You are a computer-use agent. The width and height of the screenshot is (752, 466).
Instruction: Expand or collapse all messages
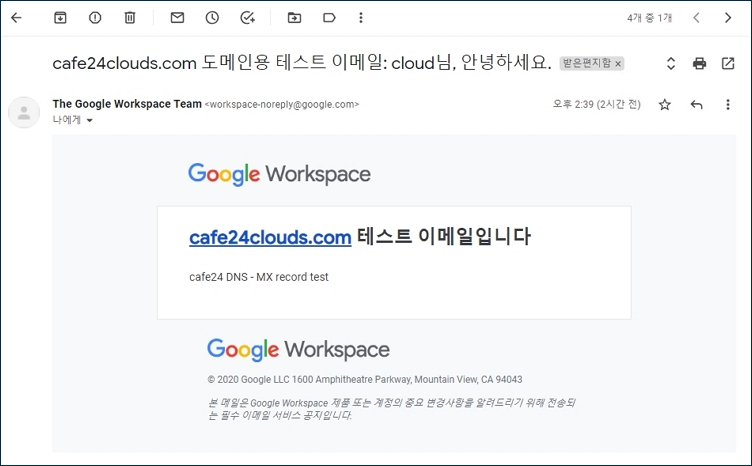click(x=671, y=63)
